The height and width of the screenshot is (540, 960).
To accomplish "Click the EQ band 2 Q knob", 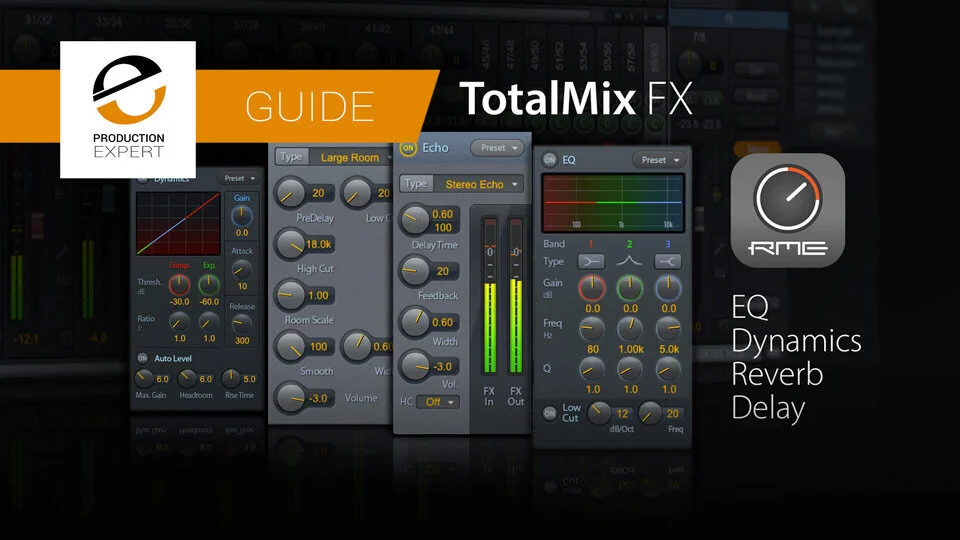I will 629,369.
